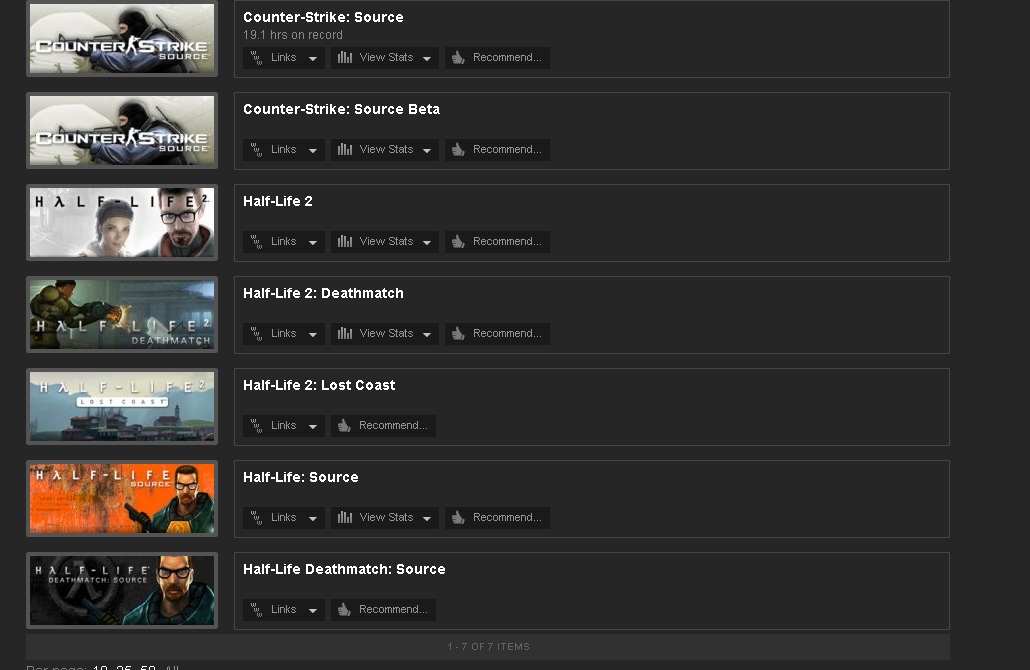Expand Links dropdown for Counter-Strike: Source
The image size is (1030, 670).
(x=284, y=58)
